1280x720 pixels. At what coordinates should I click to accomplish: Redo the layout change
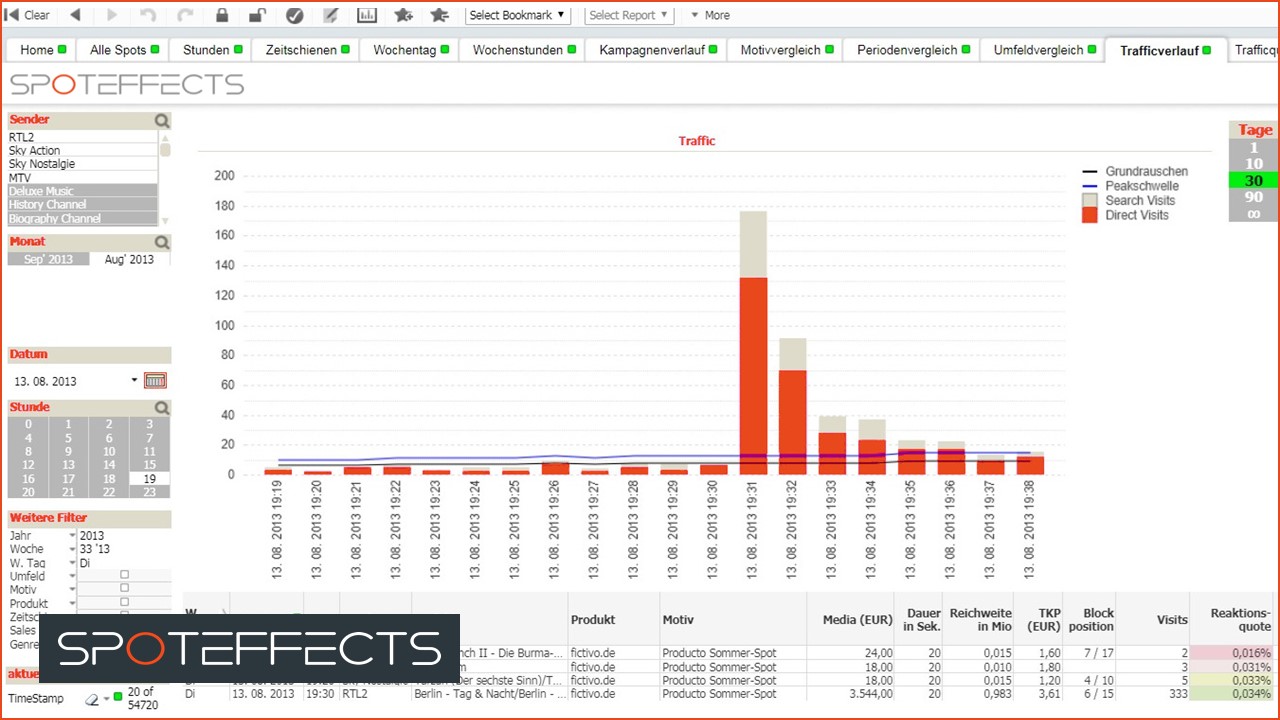pyautogui.click(x=185, y=15)
